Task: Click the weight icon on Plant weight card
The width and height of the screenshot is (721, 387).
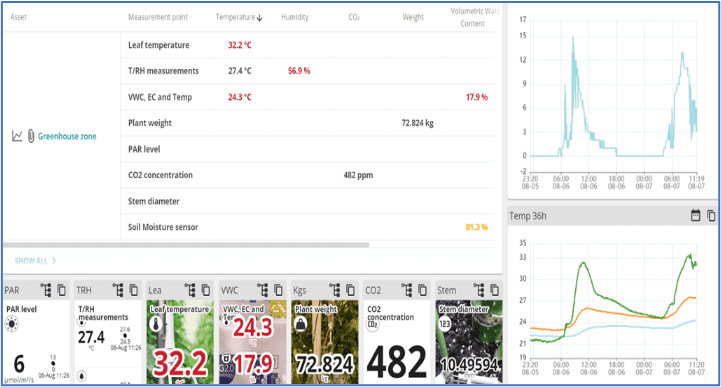Action: [x=300, y=324]
